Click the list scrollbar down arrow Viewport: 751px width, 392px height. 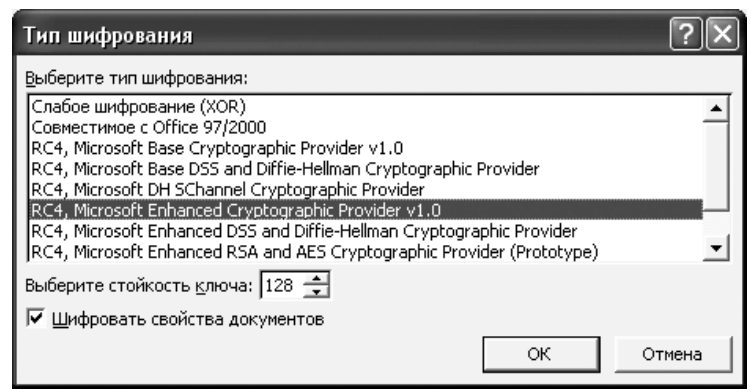[x=716, y=248]
